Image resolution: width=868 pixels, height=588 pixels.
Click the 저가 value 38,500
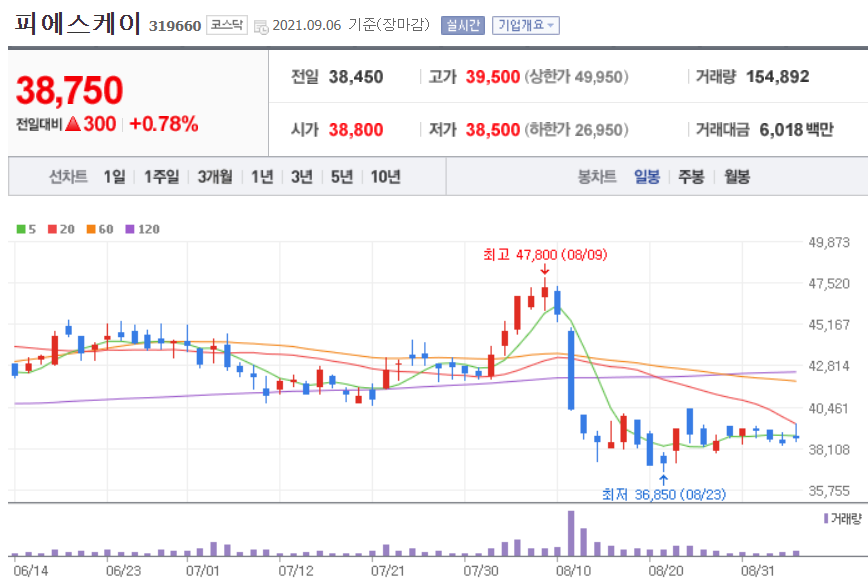point(493,130)
